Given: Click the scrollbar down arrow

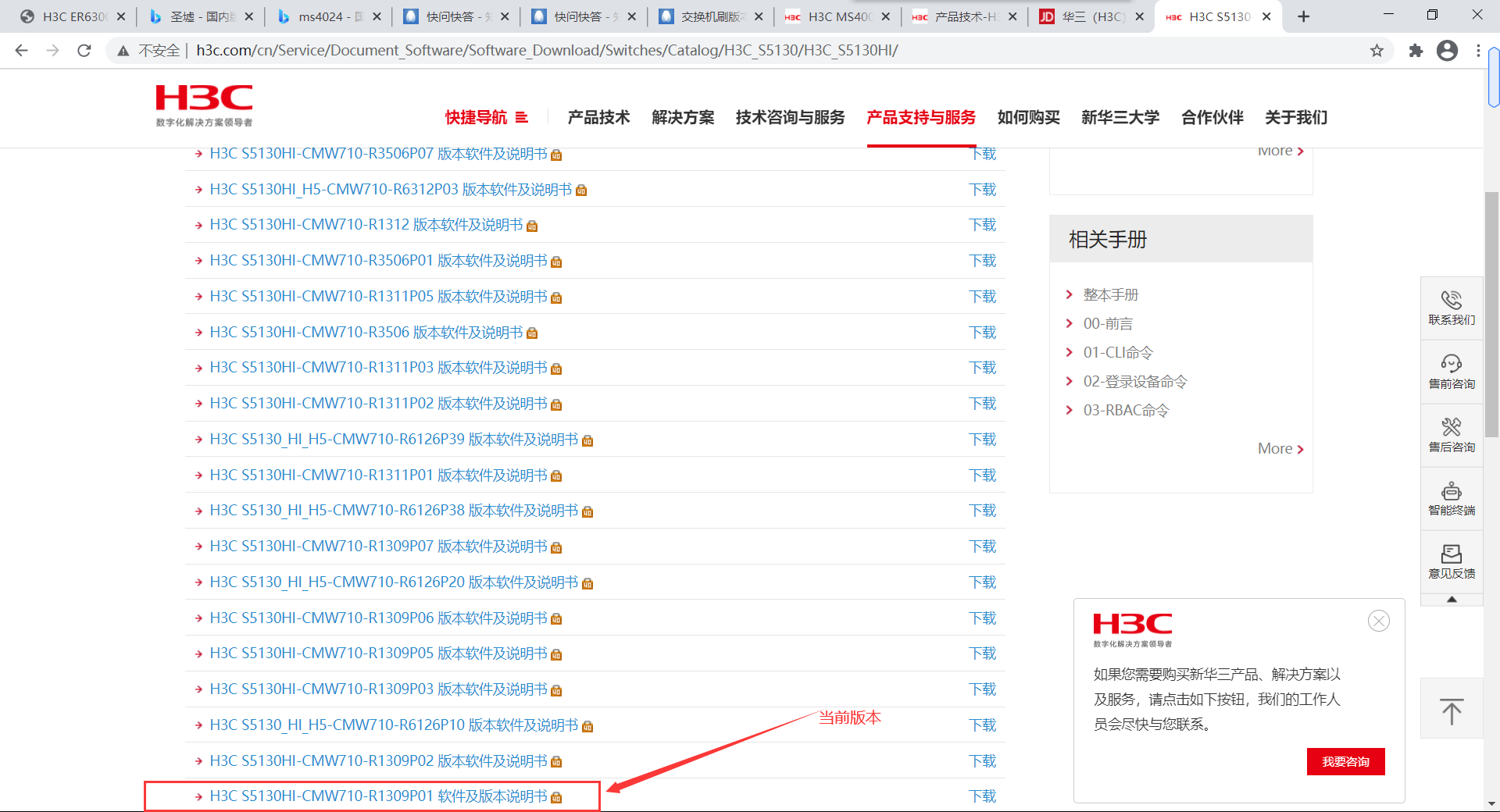Looking at the screenshot, I should click(x=1492, y=803).
